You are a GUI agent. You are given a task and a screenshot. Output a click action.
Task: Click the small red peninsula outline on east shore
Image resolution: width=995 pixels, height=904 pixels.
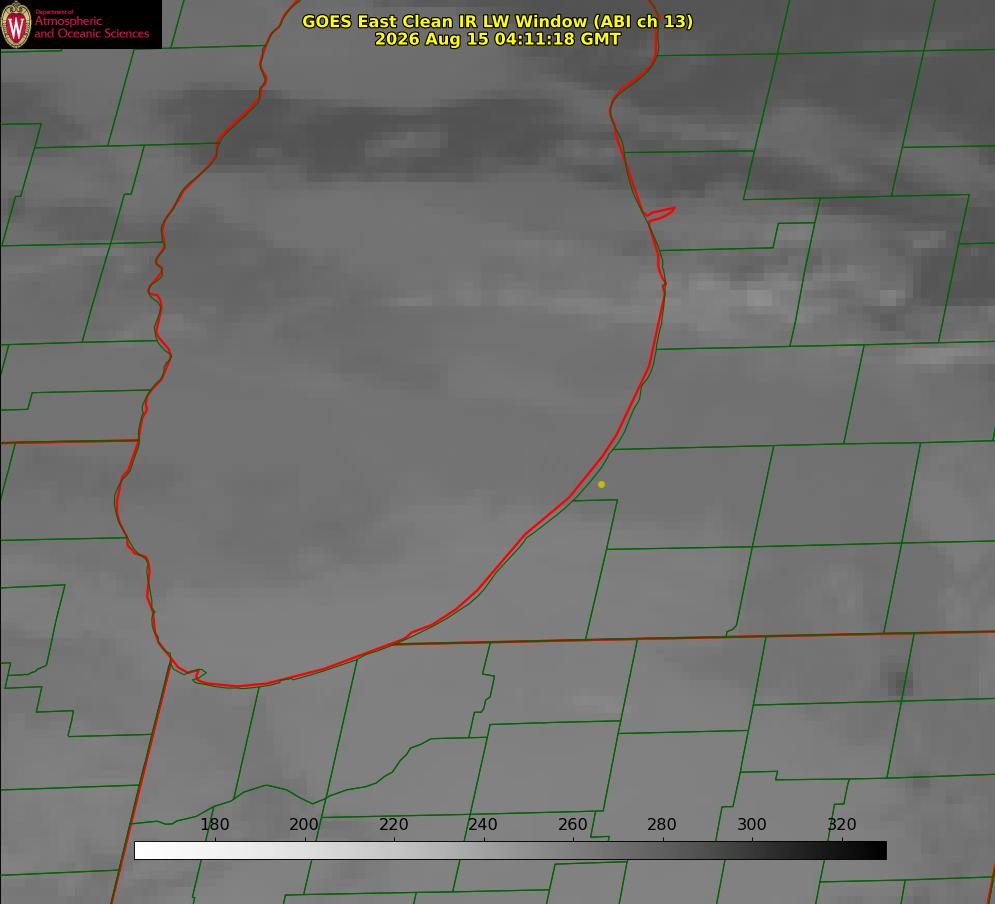click(660, 214)
